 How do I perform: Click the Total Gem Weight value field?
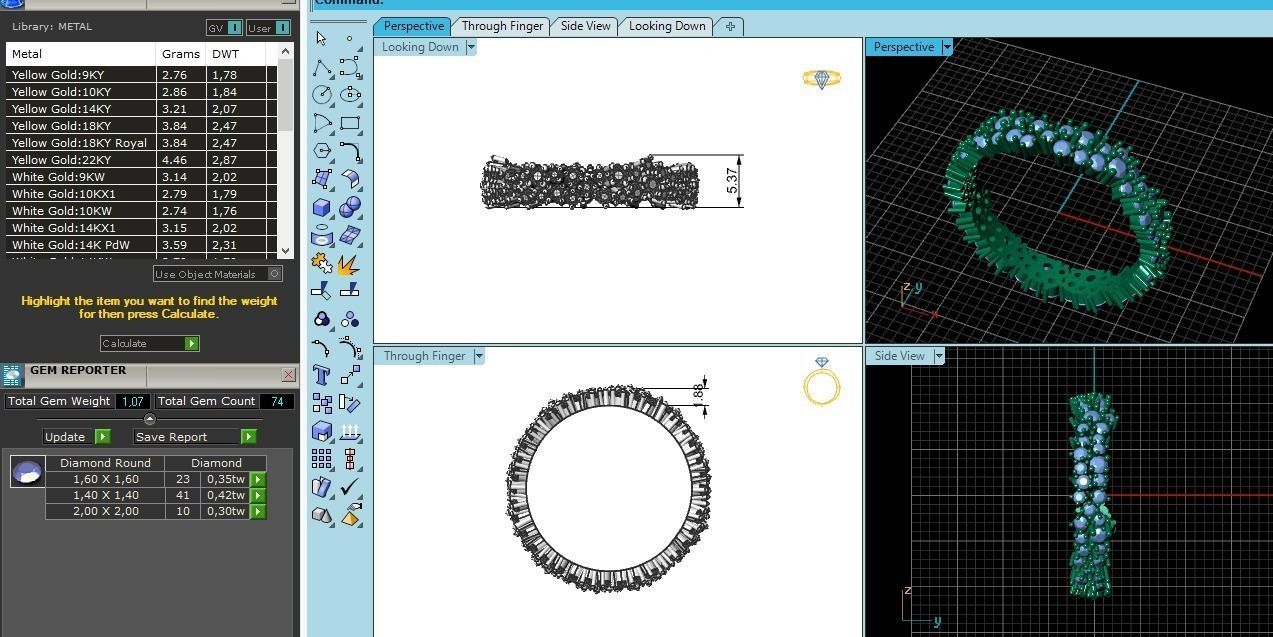(132, 401)
